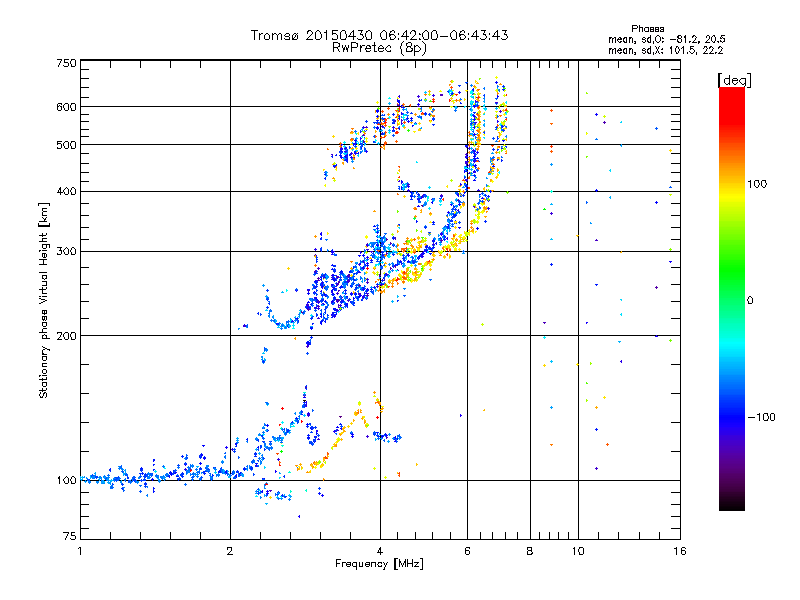Click the colorbar tick label "100" beside yellow

757,184
